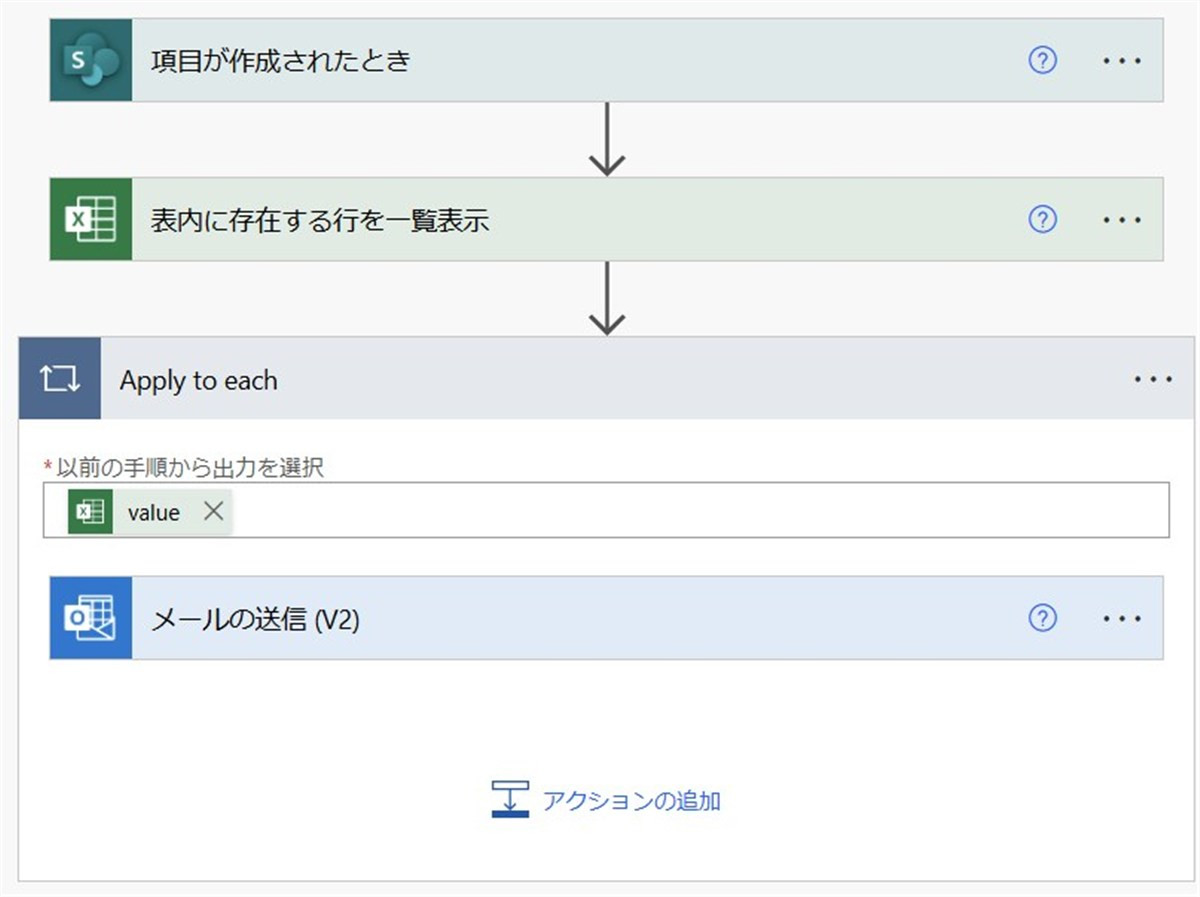The height and width of the screenshot is (897, 1200).
Task: Click the 以前の手順から出力を選択 input field
Action: click(x=700, y=512)
